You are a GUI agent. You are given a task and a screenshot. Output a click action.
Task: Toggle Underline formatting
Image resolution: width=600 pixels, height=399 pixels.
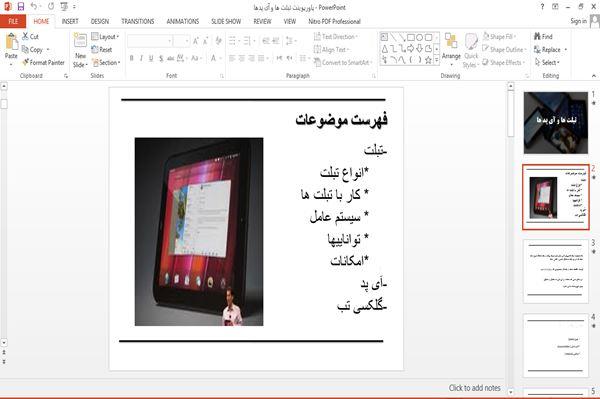pyautogui.click(x=151, y=58)
